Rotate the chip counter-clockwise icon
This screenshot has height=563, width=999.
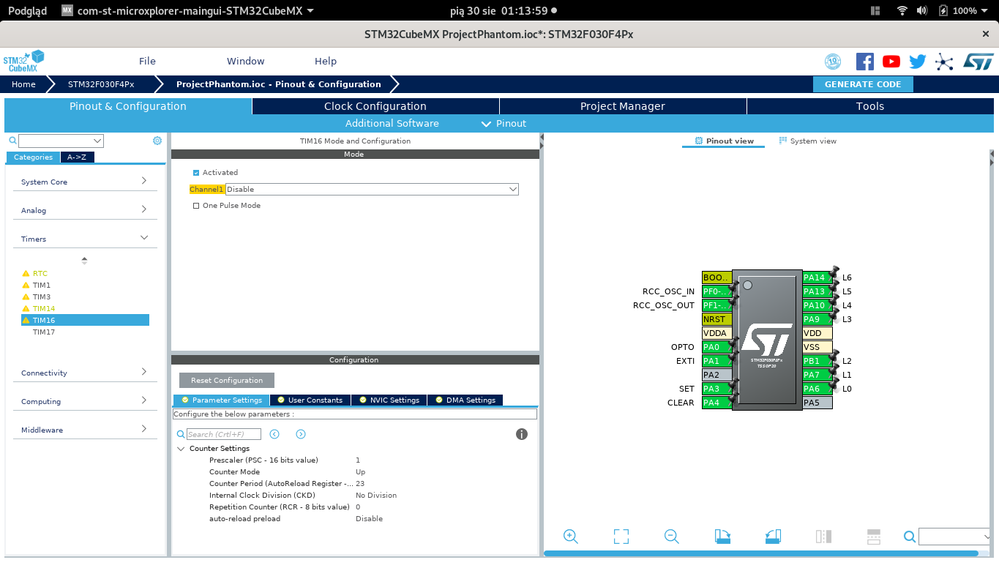tap(773, 536)
